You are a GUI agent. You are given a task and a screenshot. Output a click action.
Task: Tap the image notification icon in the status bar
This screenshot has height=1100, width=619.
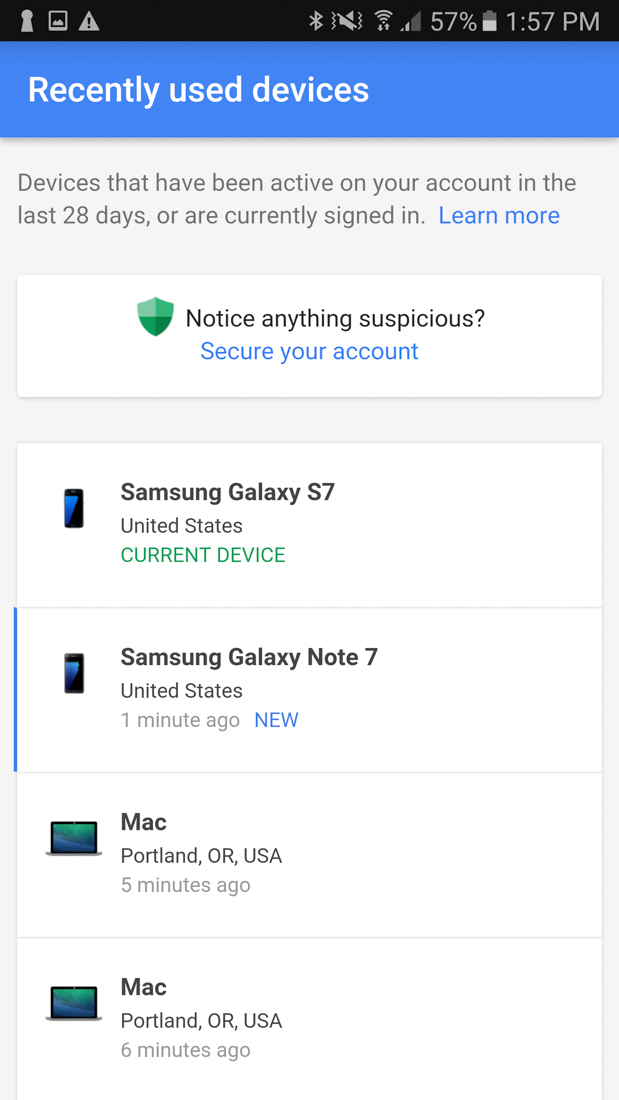(58, 20)
